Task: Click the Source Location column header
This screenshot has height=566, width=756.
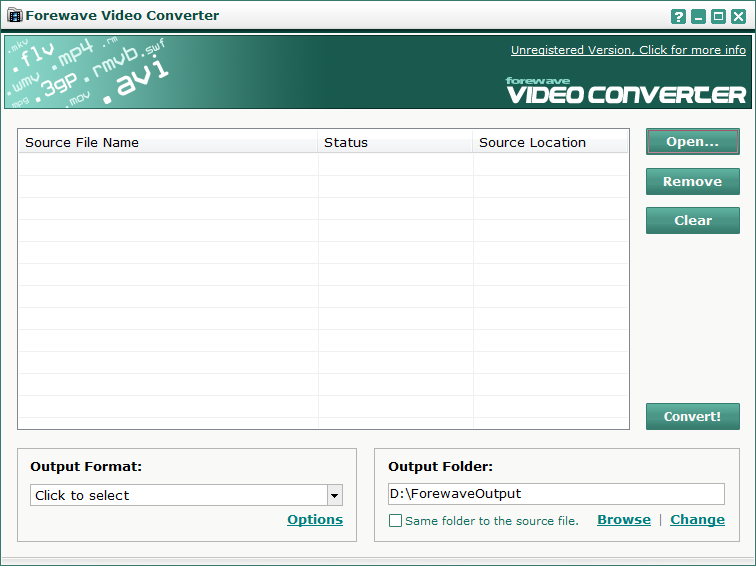Action: (550, 143)
